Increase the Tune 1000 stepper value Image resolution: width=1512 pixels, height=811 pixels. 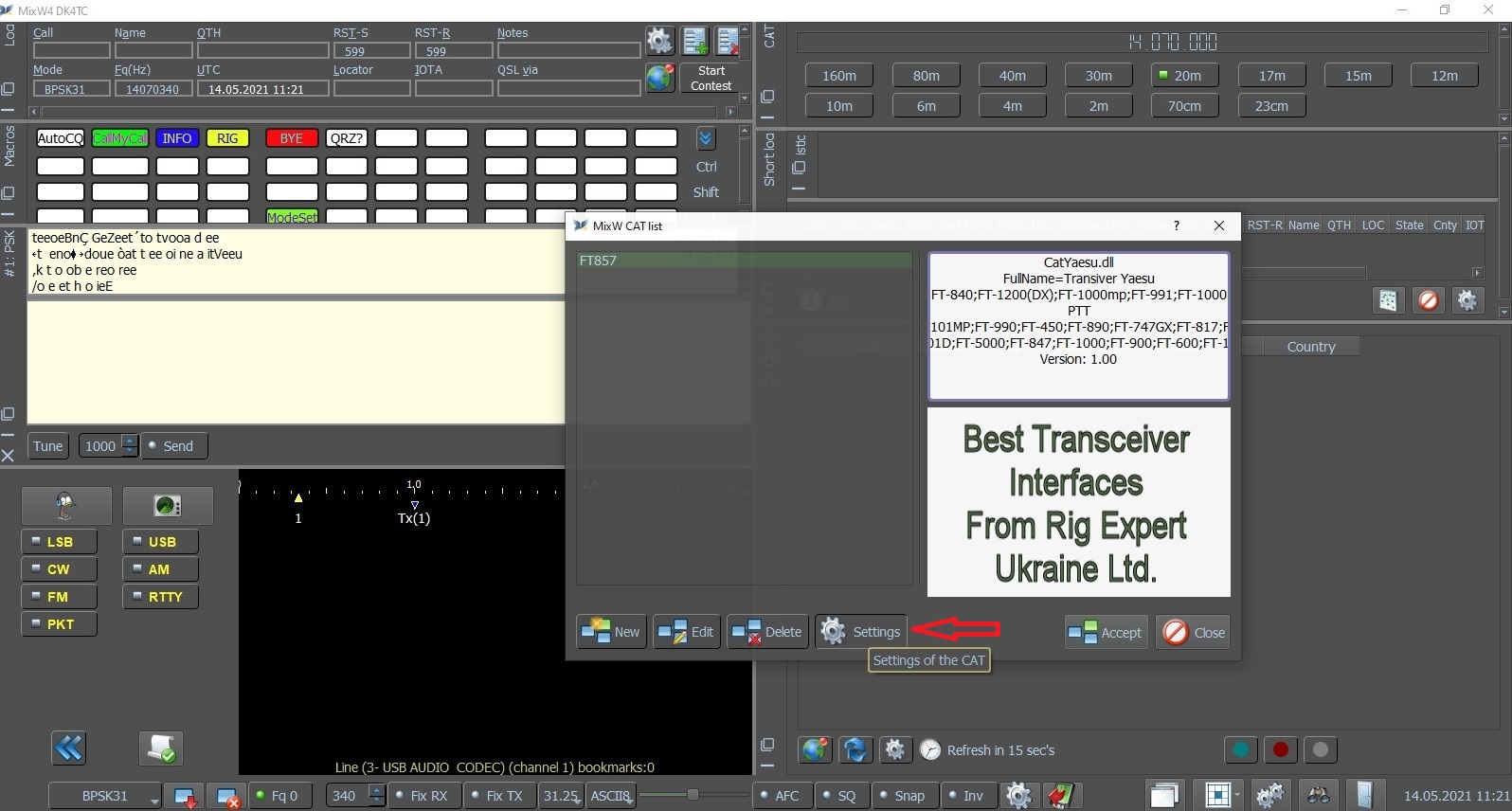(131, 441)
